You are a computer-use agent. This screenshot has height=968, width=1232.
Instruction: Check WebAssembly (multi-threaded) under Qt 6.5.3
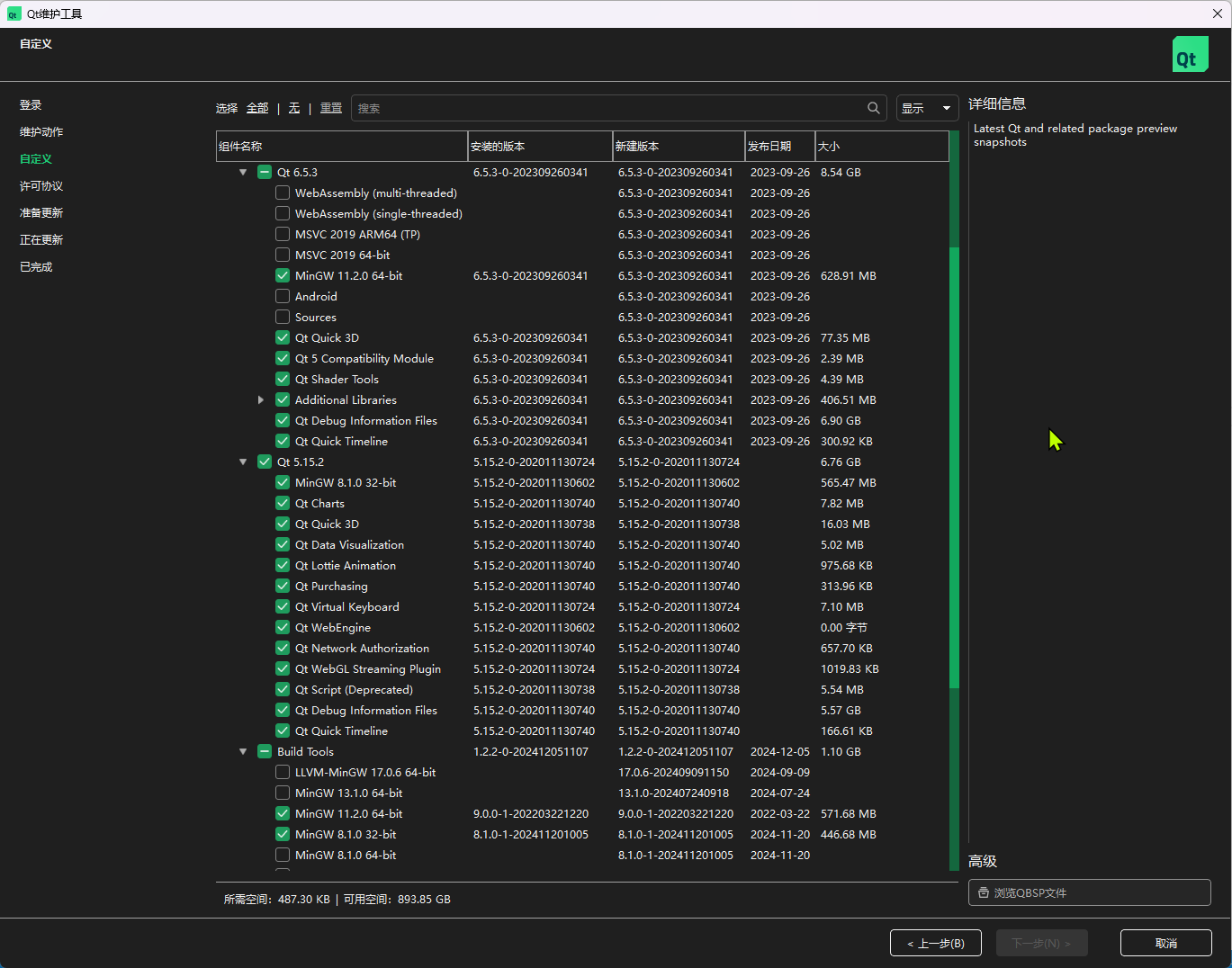pos(283,193)
